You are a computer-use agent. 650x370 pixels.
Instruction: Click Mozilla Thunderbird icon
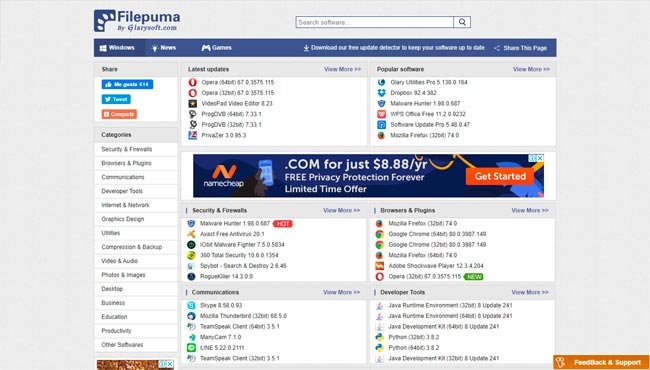tap(191, 316)
